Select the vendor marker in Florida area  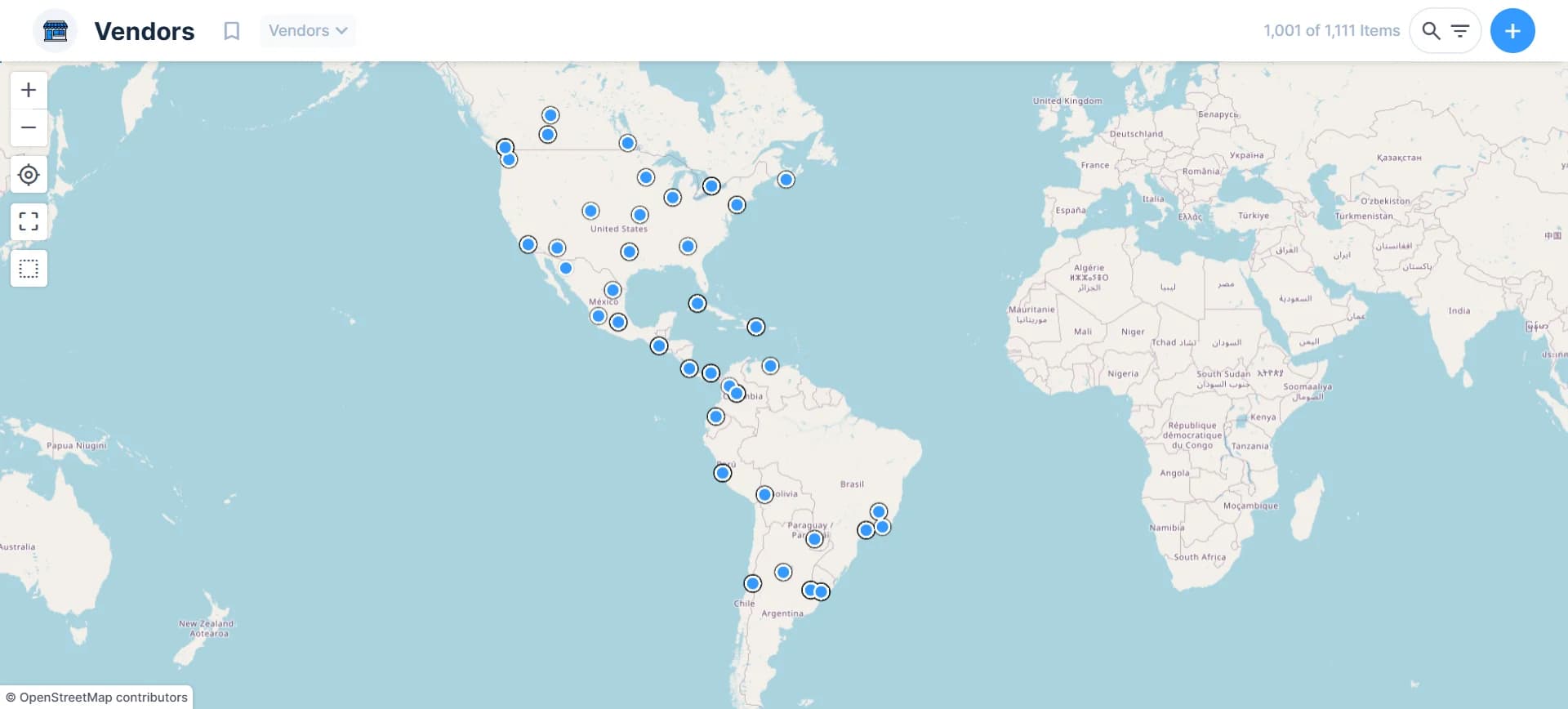pyautogui.click(x=697, y=304)
